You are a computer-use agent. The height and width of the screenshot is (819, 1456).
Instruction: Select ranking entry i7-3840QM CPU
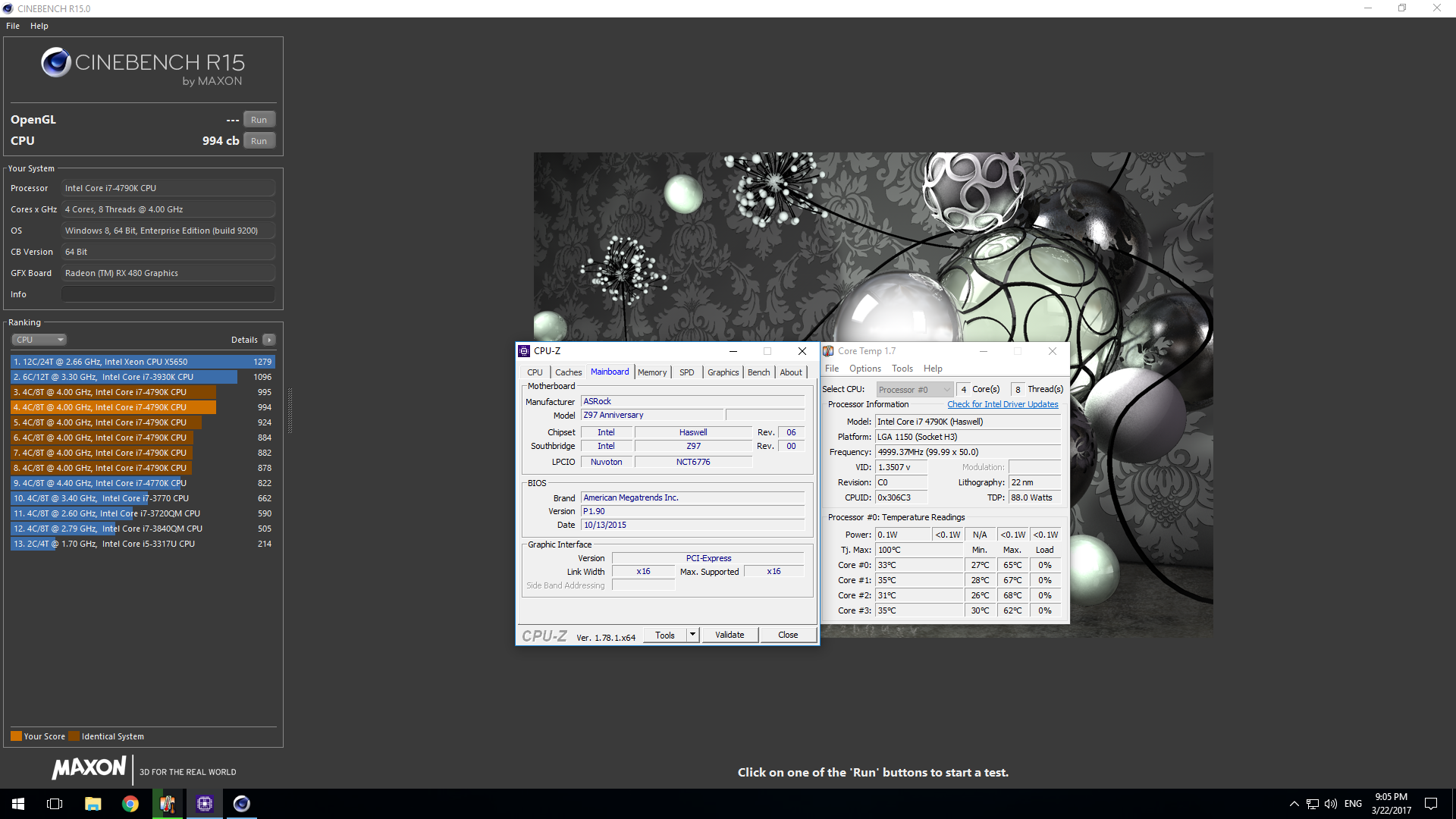coord(143,529)
